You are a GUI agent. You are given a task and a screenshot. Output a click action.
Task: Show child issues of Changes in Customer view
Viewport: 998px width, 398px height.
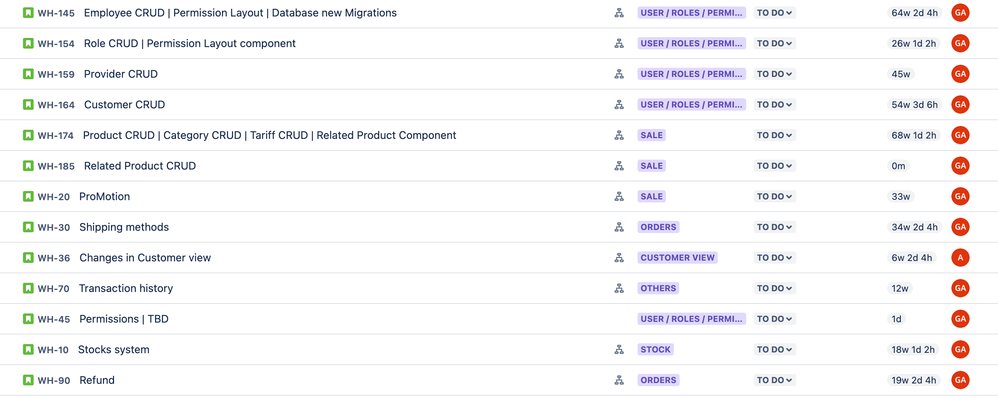point(619,257)
